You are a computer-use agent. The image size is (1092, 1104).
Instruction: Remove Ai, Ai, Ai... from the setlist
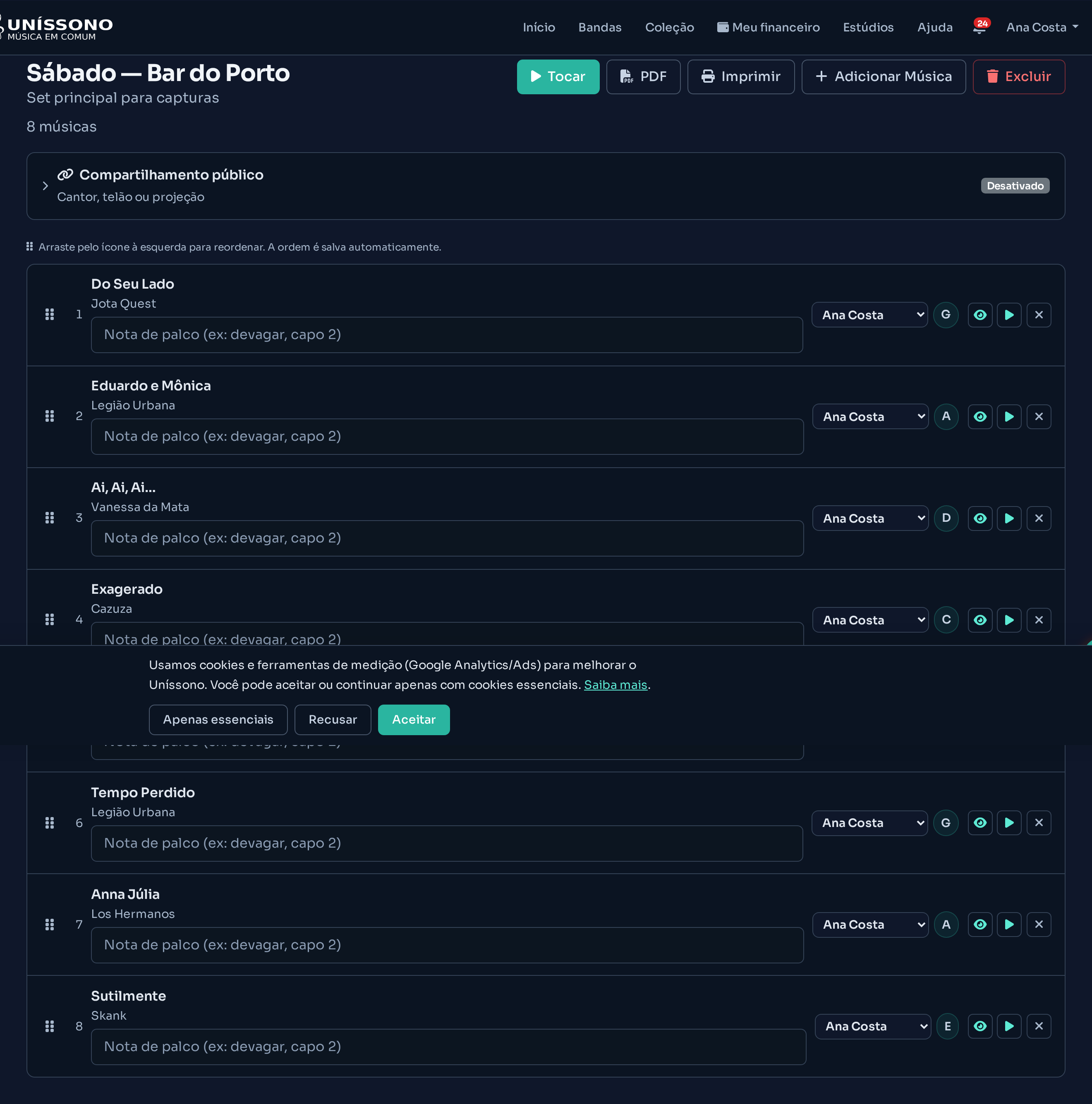[x=1039, y=518]
